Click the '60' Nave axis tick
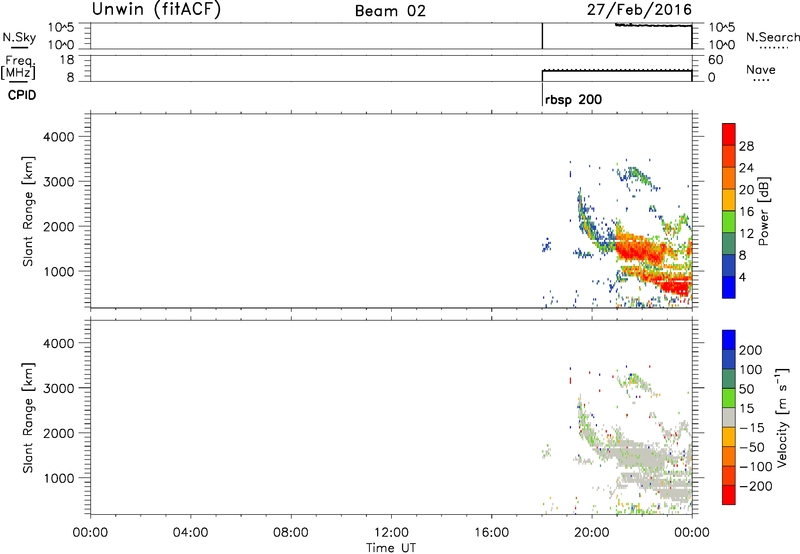The width and height of the screenshot is (800, 554). [x=715, y=60]
